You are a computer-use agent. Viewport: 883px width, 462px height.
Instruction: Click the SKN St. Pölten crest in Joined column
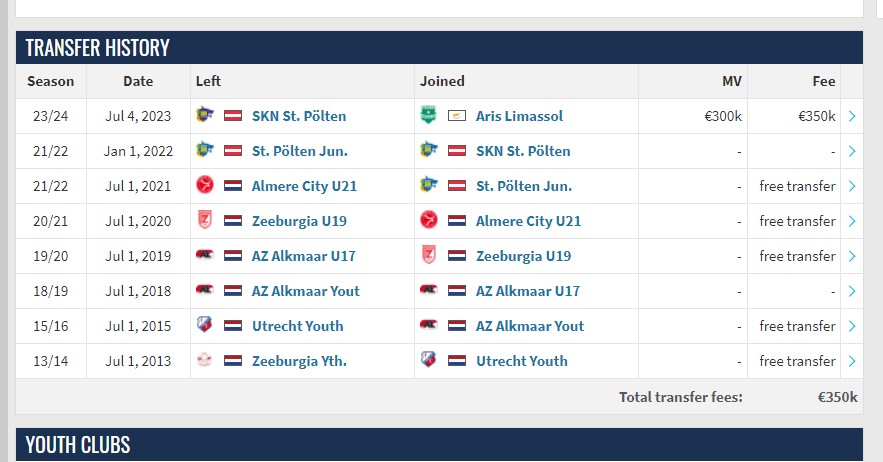click(x=429, y=150)
